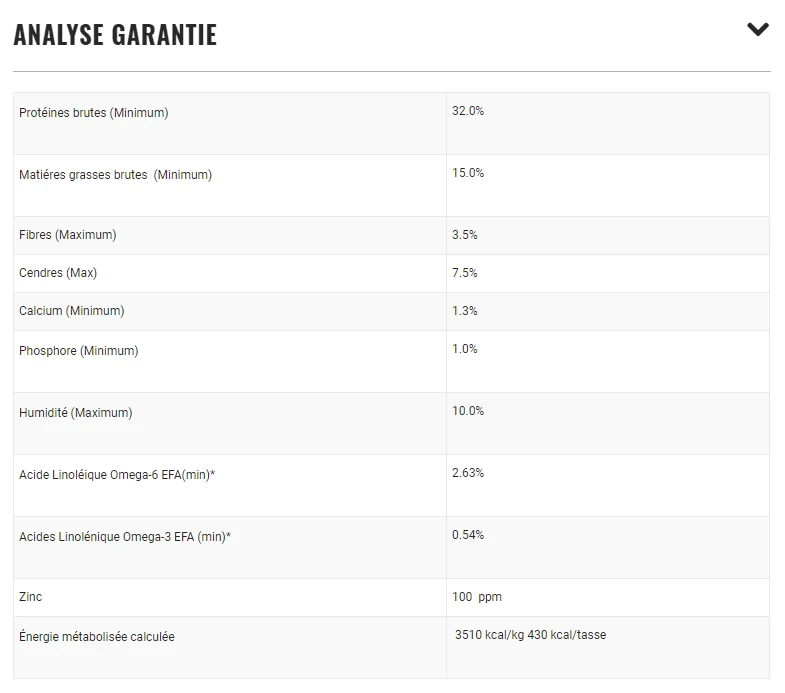The width and height of the screenshot is (785, 693).
Task: Click the Zinc 100 ppm value
Action: (477, 597)
